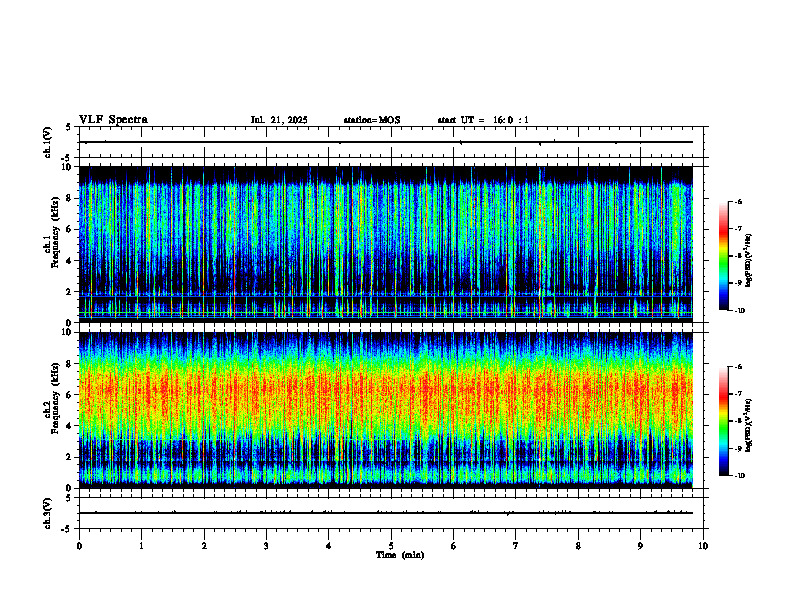Image resolution: width=792 pixels, height=612 pixels.
Task: Click the time axis tick label '7'
Action: point(516,546)
